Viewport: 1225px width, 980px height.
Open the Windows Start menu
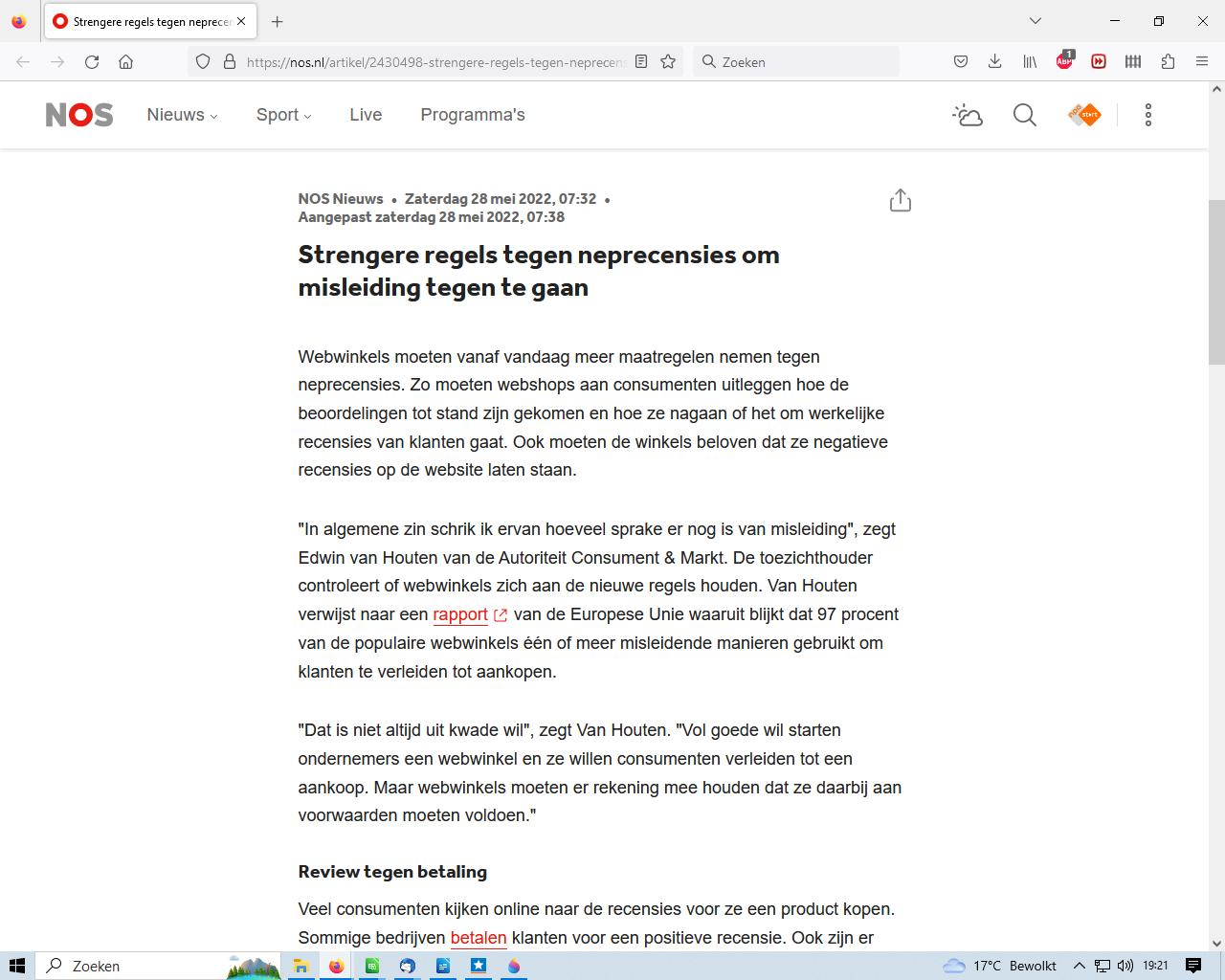17,966
